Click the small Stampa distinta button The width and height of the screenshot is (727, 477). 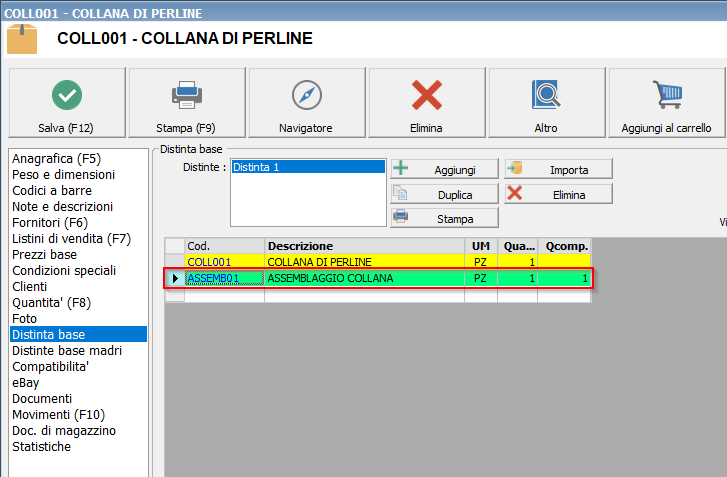pos(444,217)
